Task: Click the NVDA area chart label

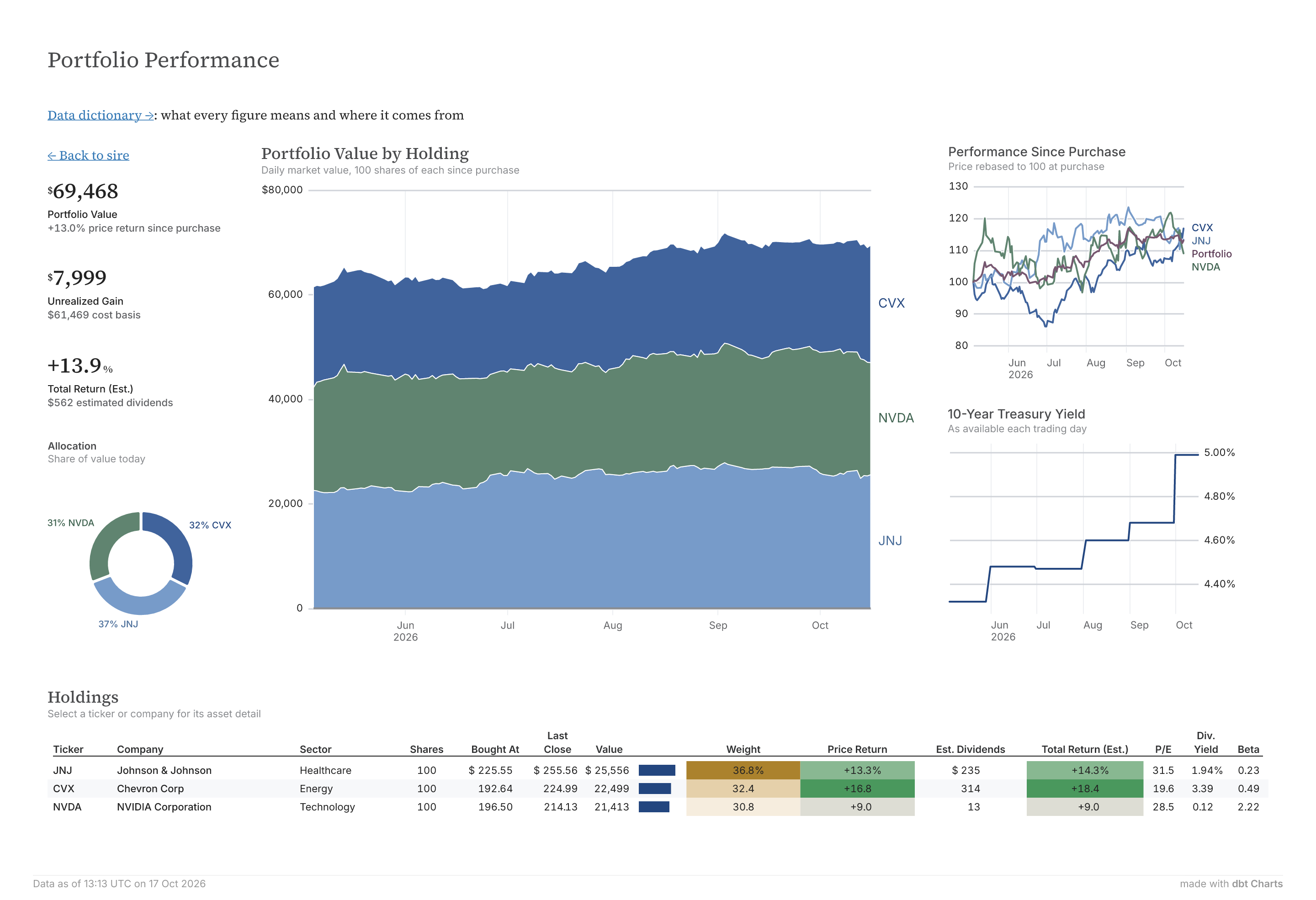Action: [x=896, y=418]
